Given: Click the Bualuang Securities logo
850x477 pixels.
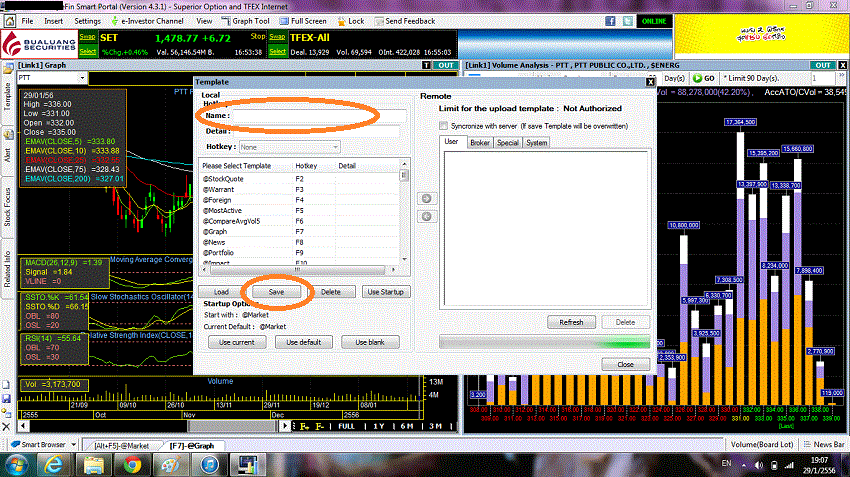Looking at the screenshot, I should (39, 44).
